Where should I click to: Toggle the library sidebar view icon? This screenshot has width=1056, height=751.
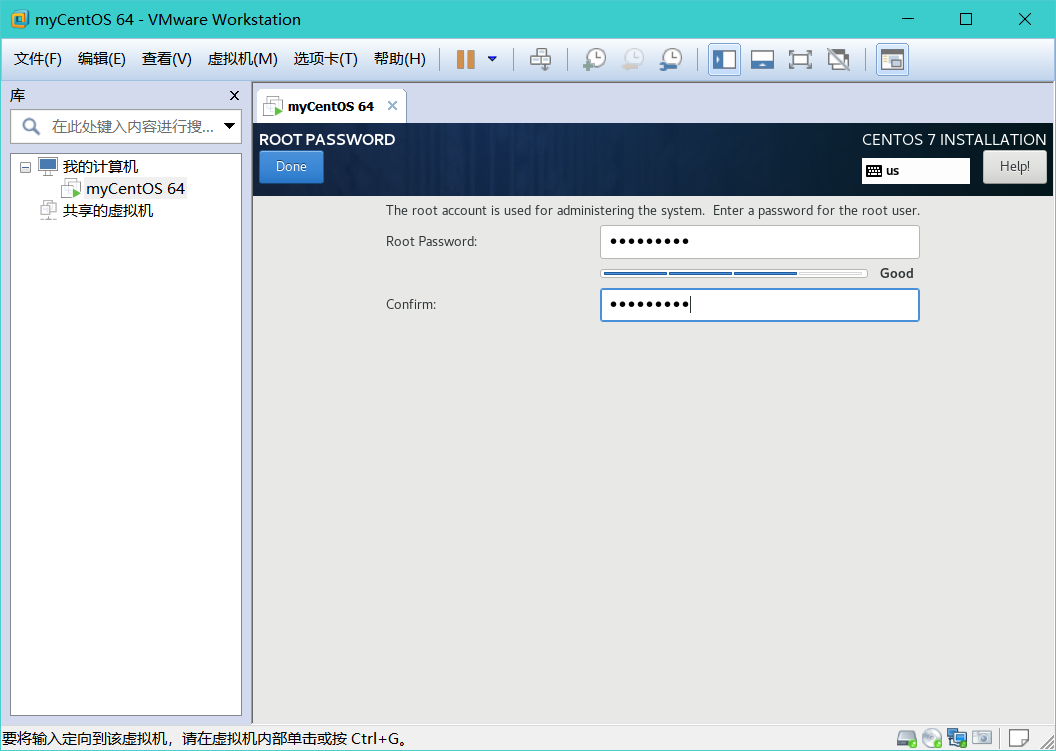[725, 59]
